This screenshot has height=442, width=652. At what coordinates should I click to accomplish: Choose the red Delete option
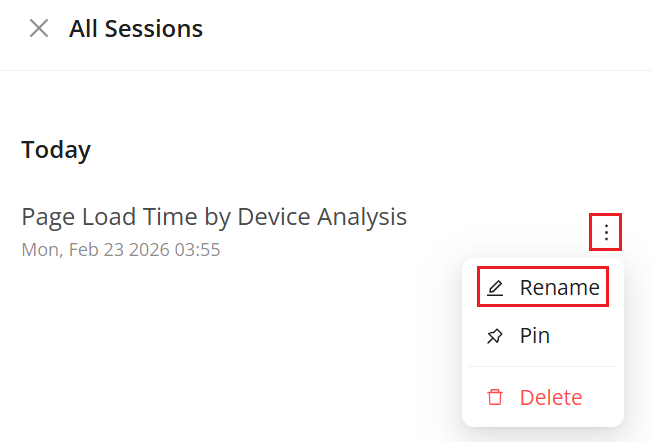(550, 397)
